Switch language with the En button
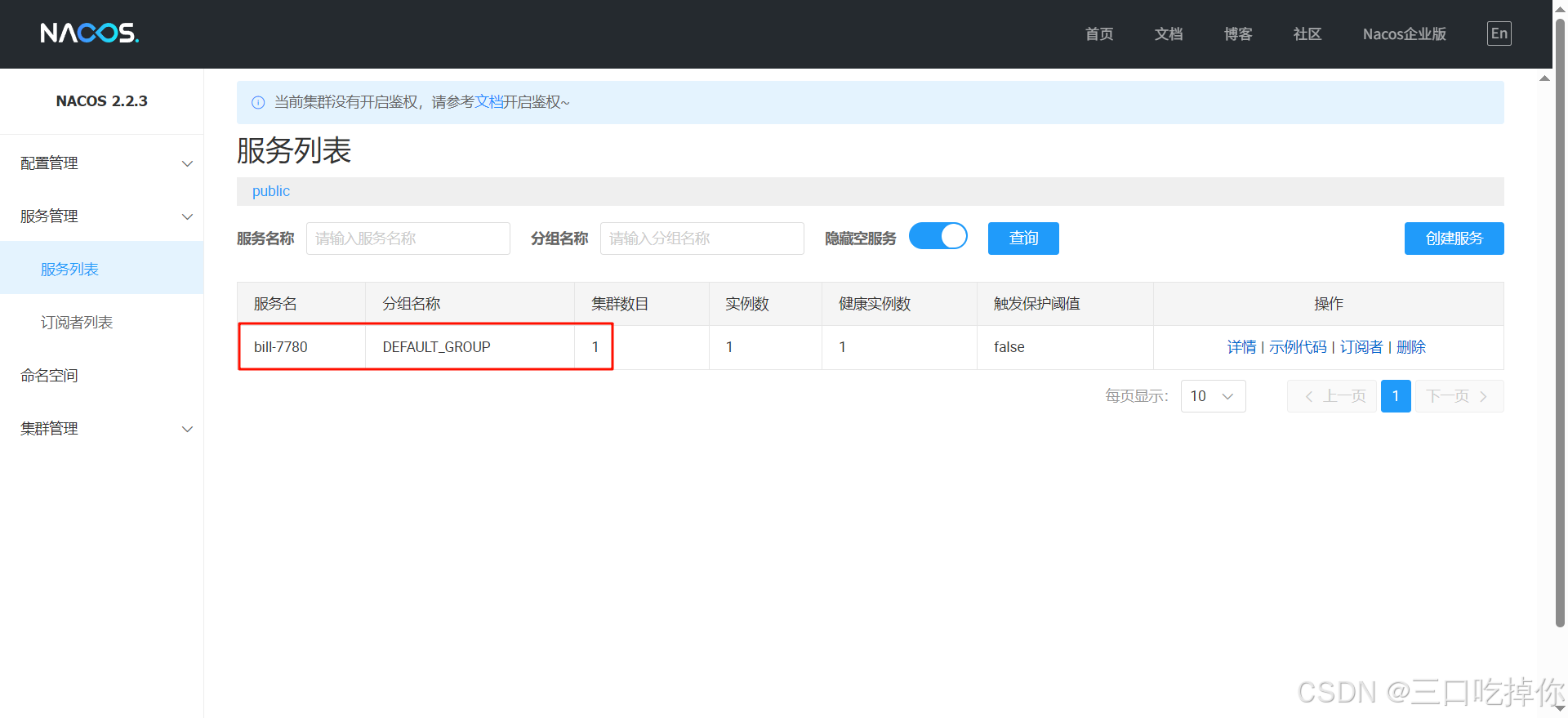 pos(1499,33)
